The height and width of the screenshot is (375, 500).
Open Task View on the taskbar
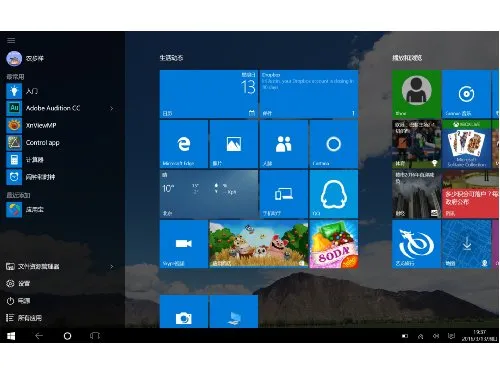click(95, 336)
